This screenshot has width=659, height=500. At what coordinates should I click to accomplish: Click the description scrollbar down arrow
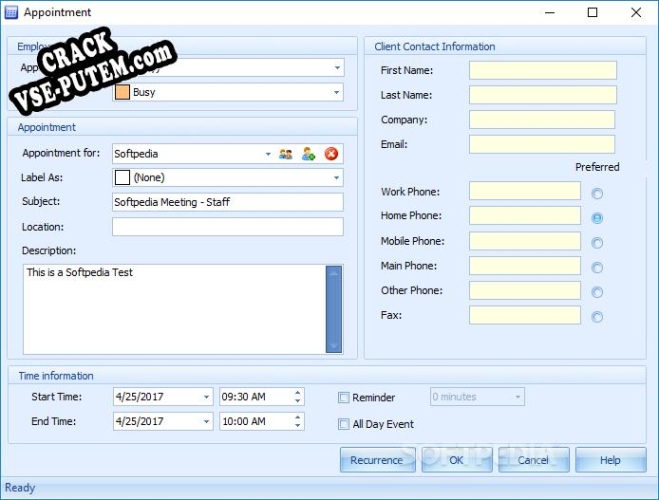click(334, 346)
